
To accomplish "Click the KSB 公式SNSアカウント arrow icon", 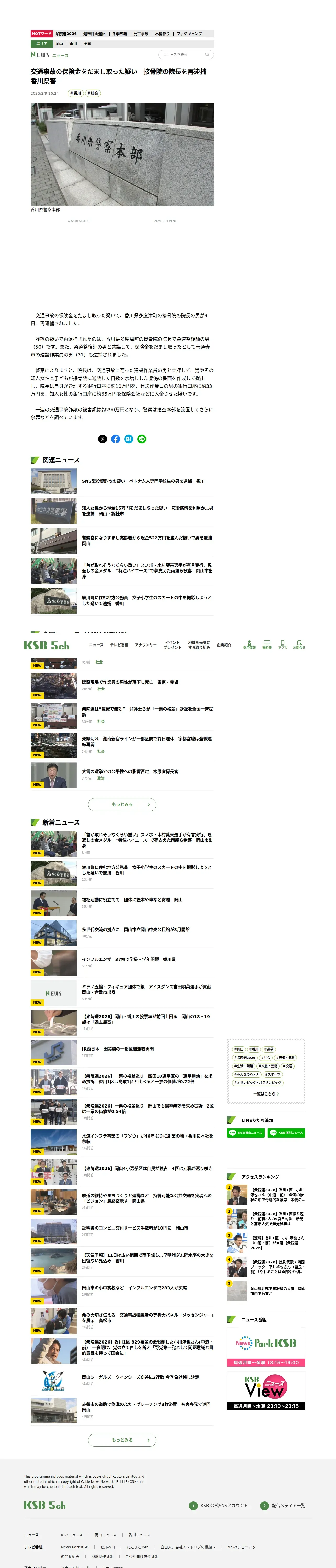I will click(x=193, y=1505).
